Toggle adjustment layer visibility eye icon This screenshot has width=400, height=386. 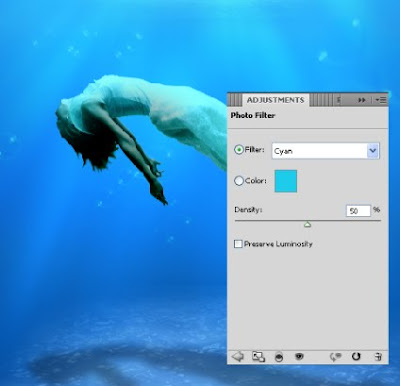(299, 357)
